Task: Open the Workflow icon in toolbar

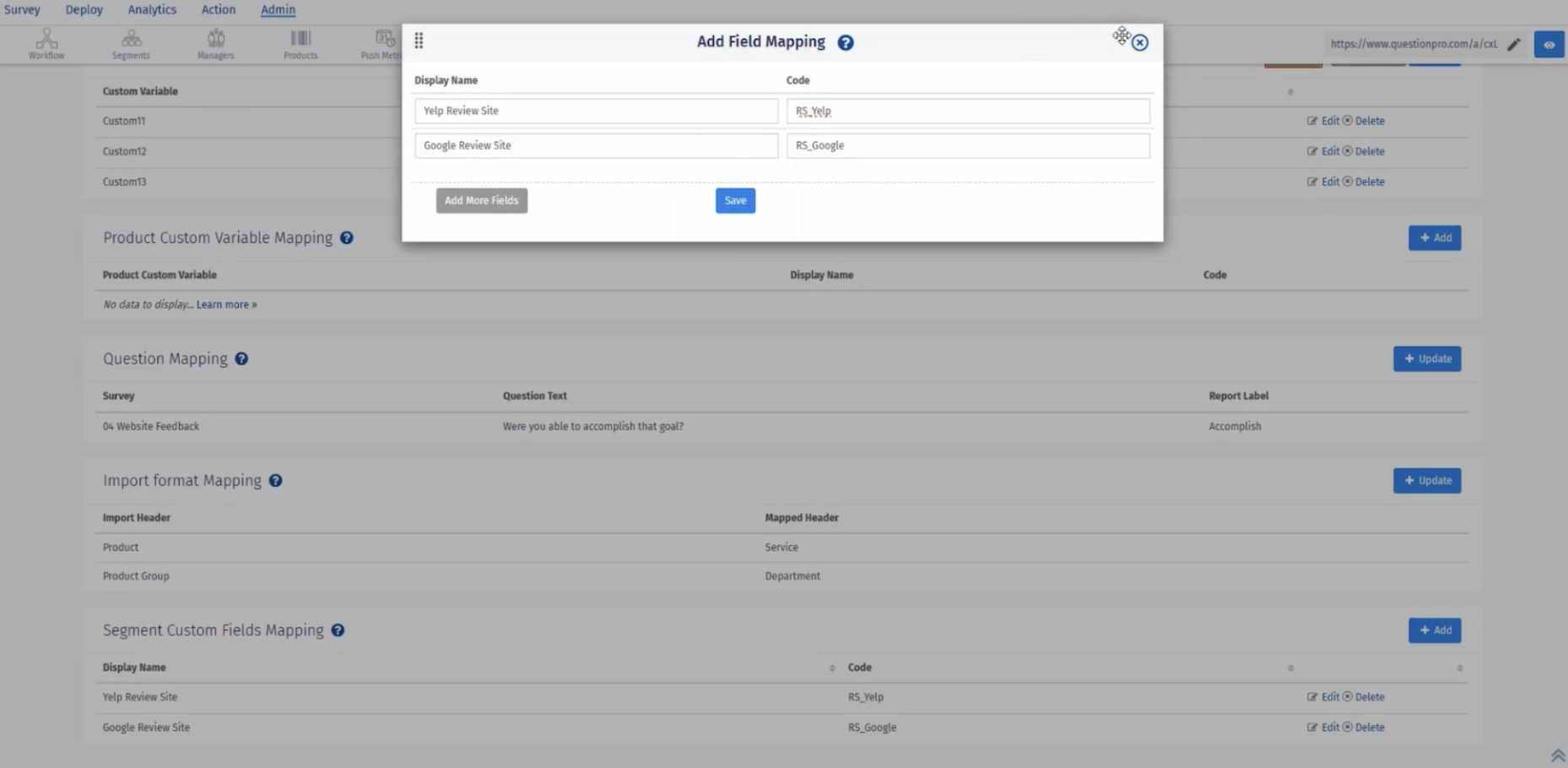Action: [46, 43]
